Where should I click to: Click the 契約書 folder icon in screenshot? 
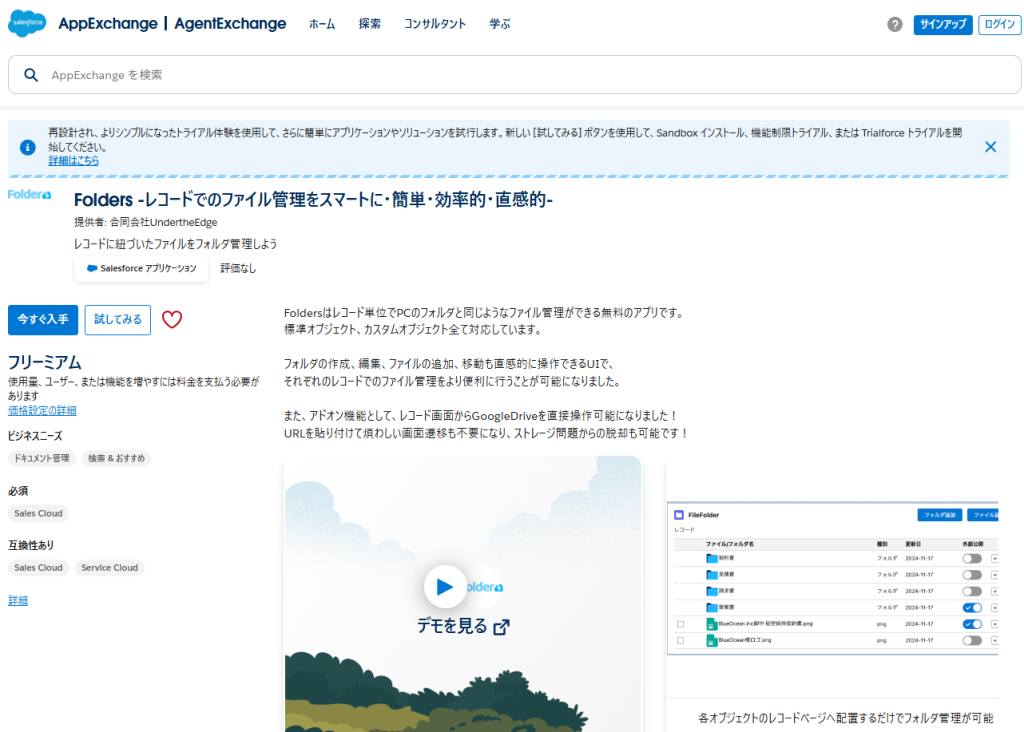point(711,558)
